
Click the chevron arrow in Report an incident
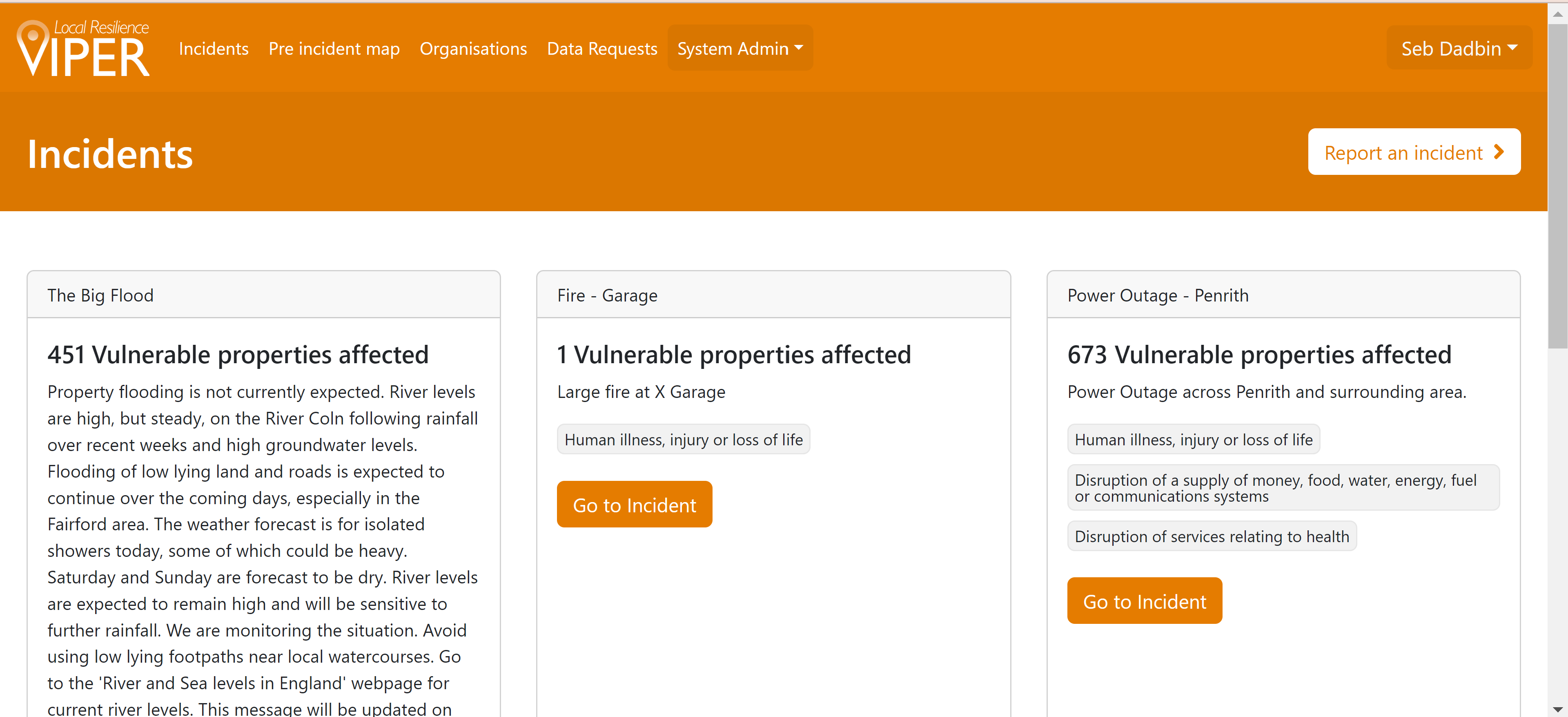click(1499, 152)
